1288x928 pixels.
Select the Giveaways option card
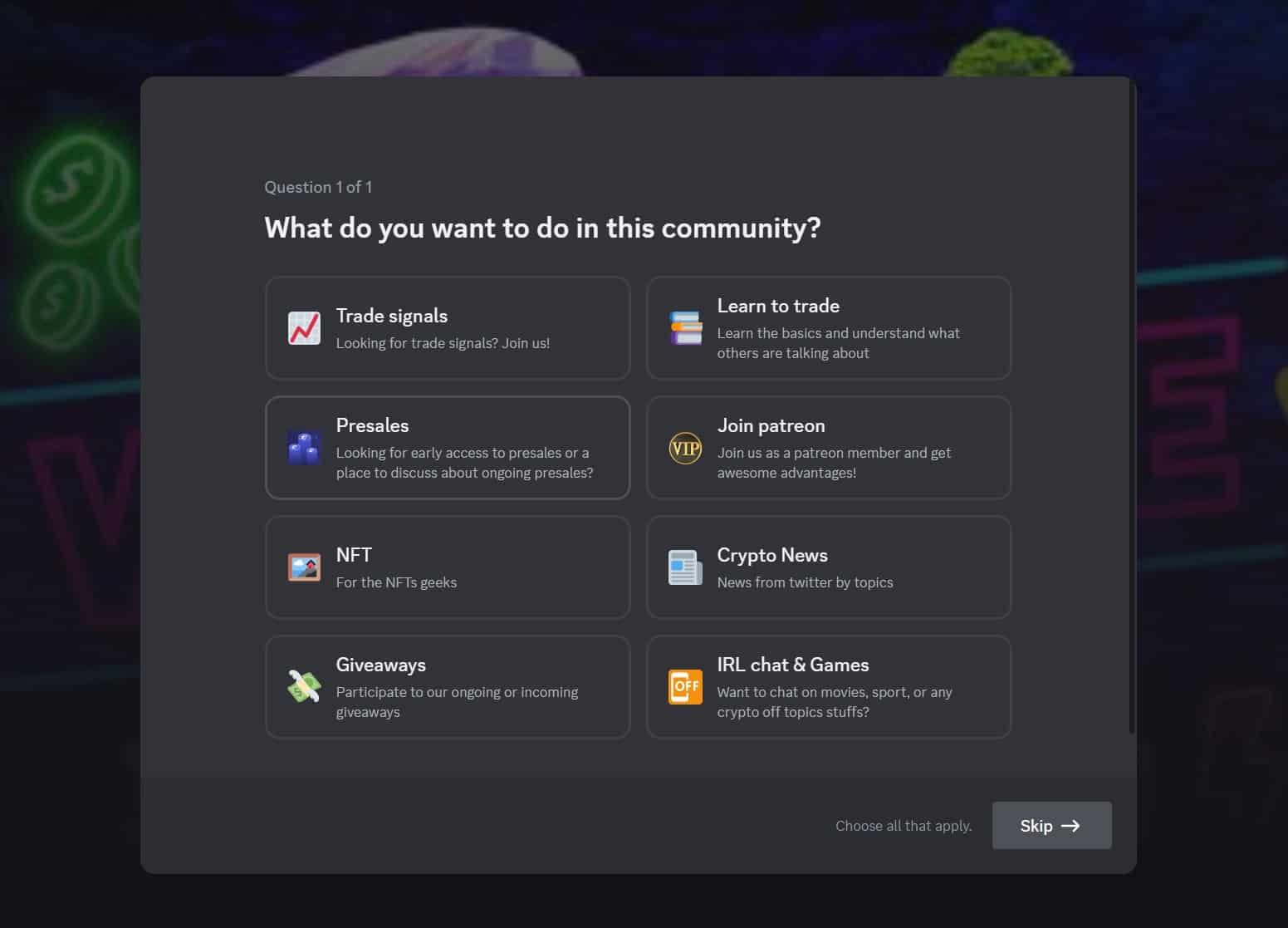(448, 686)
